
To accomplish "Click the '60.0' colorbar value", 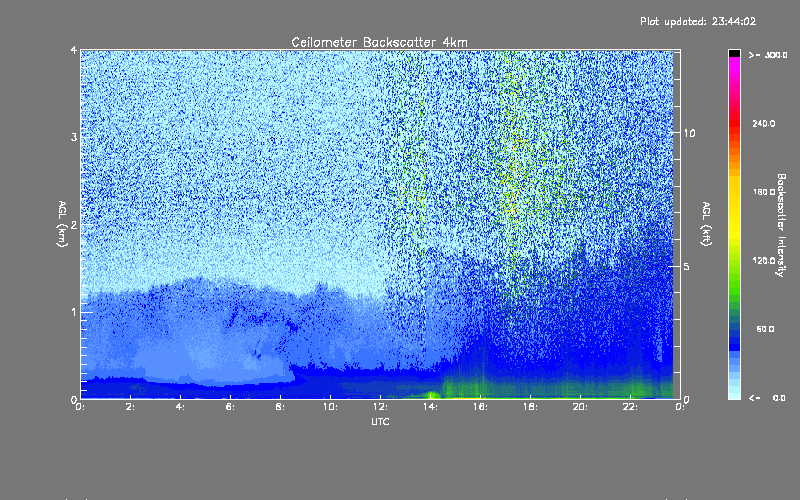I will point(765,329).
